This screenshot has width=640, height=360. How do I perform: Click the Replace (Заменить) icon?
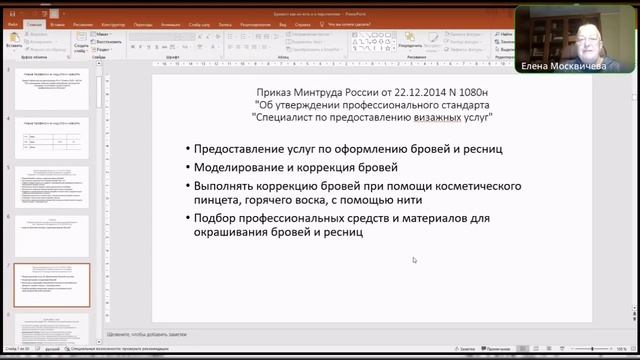[x=497, y=42]
